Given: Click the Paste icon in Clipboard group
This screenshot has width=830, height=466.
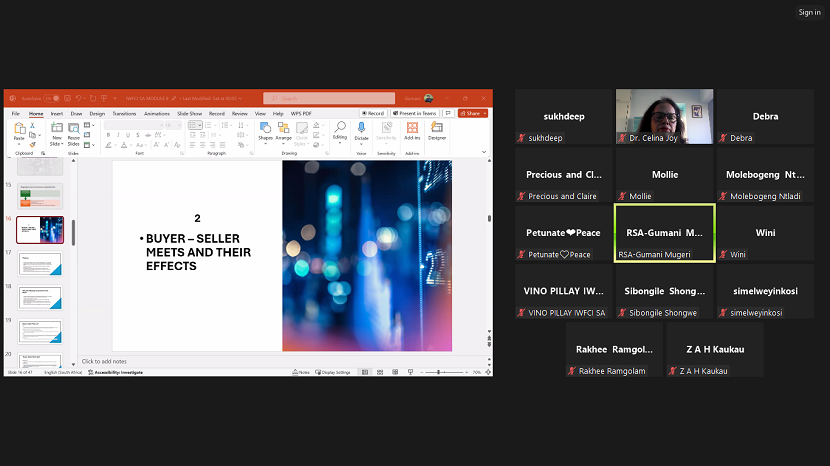Looking at the screenshot, I should pos(19,130).
